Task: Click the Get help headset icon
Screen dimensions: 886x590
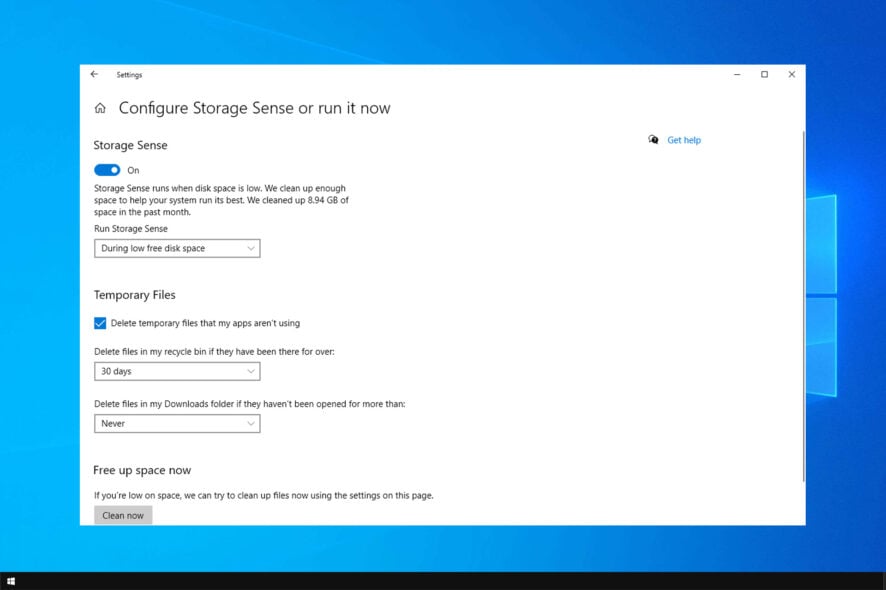Action: coord(654,140)
